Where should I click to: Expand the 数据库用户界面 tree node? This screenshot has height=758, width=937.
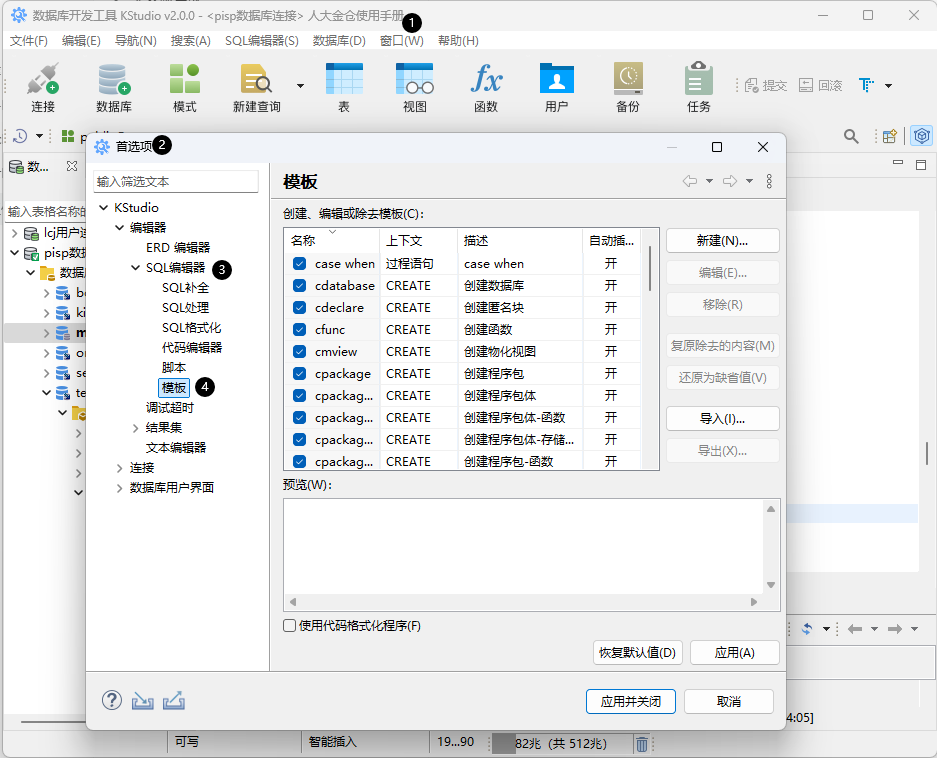[120, 488]
